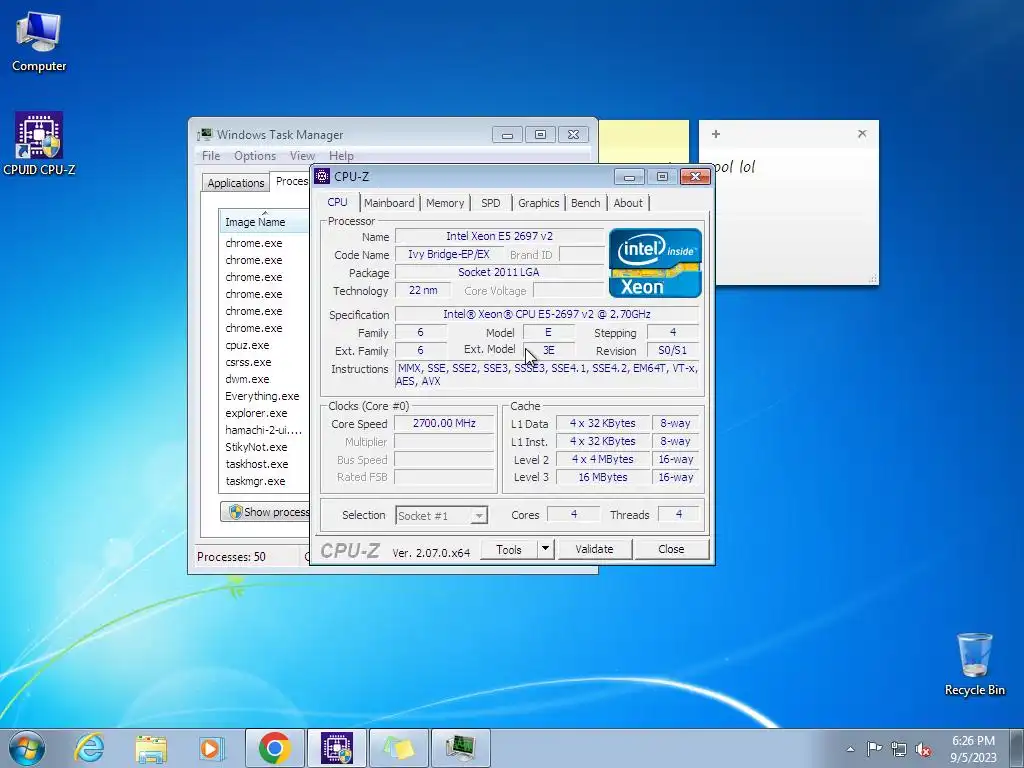Screen dimensions: 1024x768
Task: Add a new sticky note with plus
Action: click(x=716, y=134)
